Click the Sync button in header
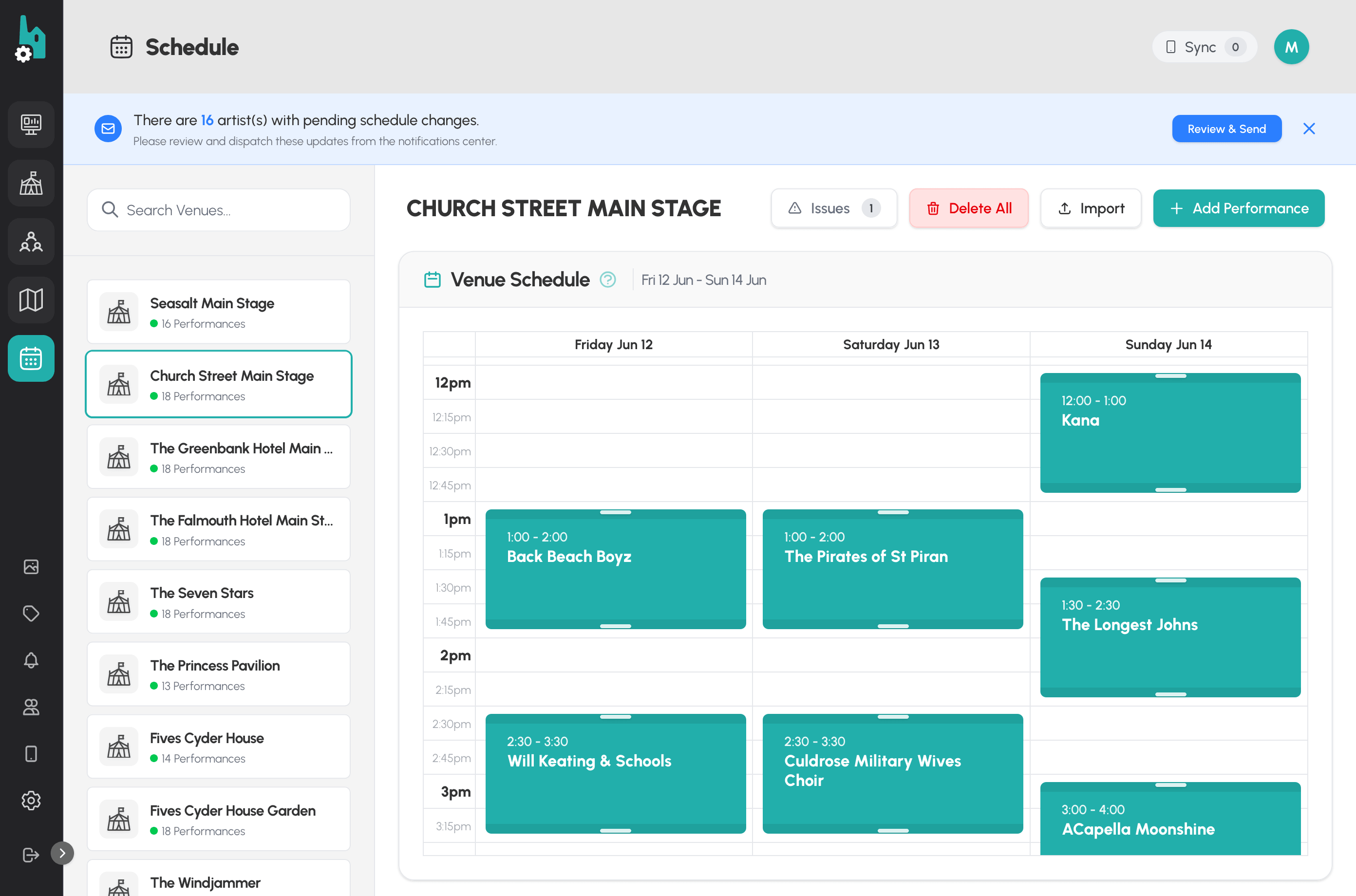Viewport: 1356px width, 896px height. 1205,47
